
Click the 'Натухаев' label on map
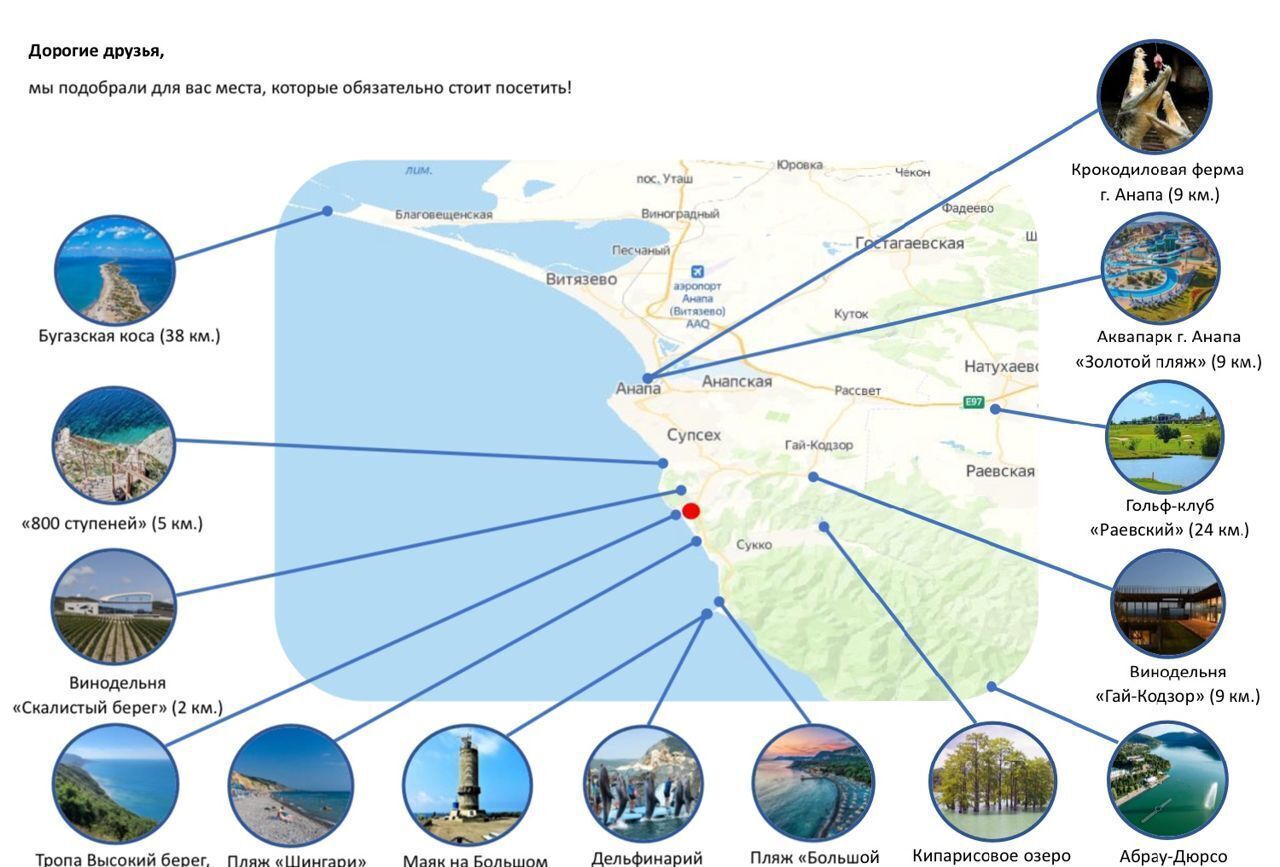(x=1001, y=367)
